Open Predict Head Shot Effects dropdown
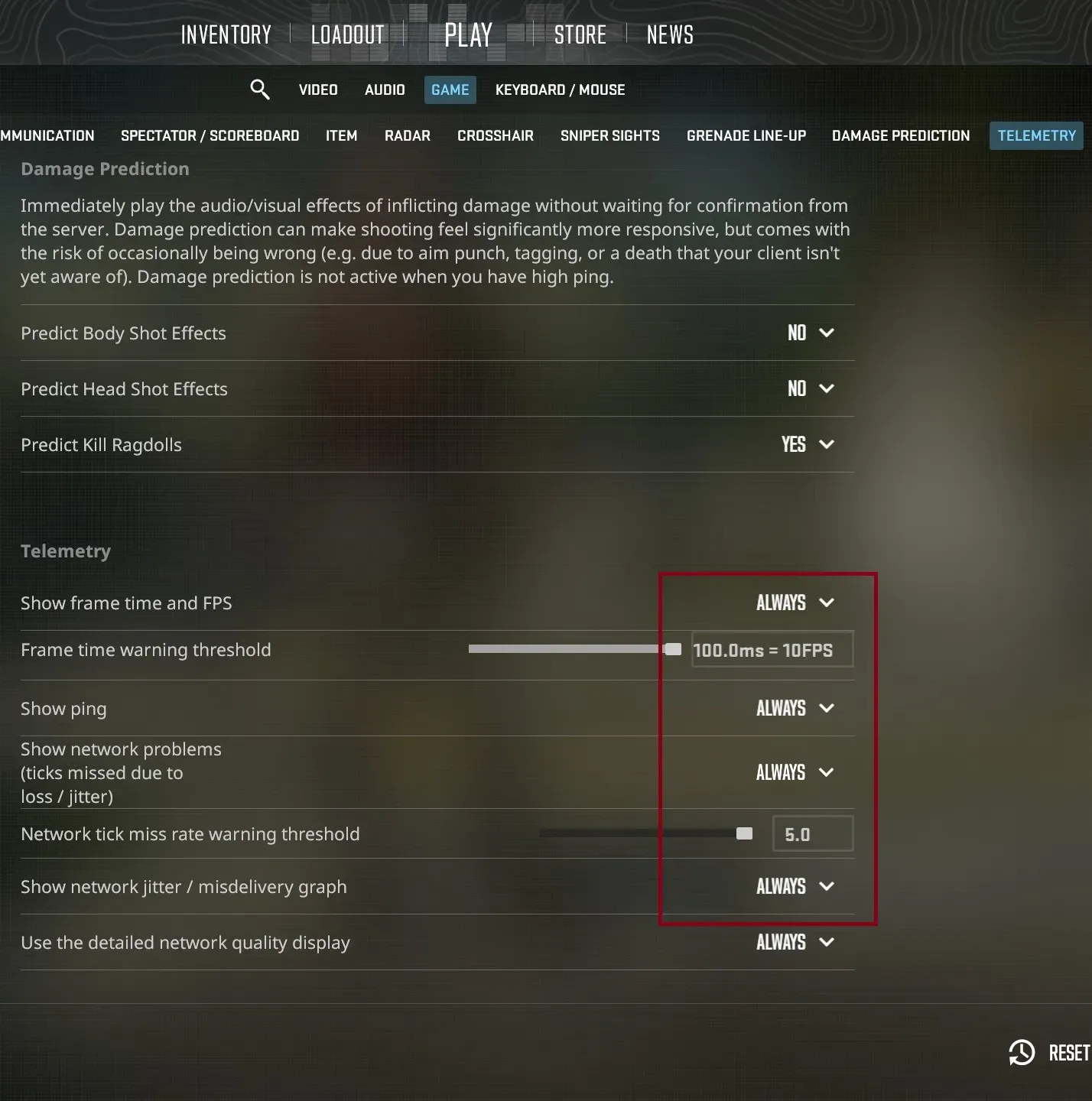 click(811, 388)
